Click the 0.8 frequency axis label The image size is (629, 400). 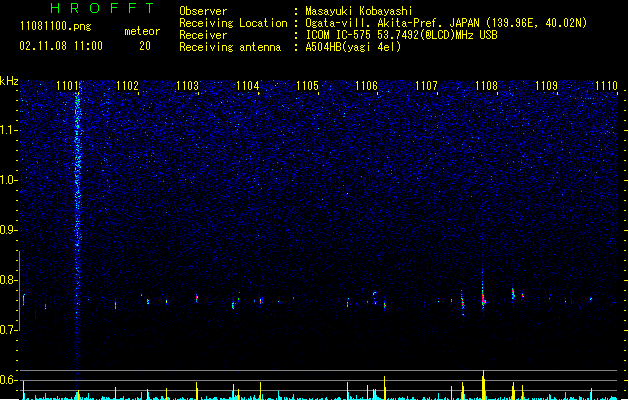[8, 280]
